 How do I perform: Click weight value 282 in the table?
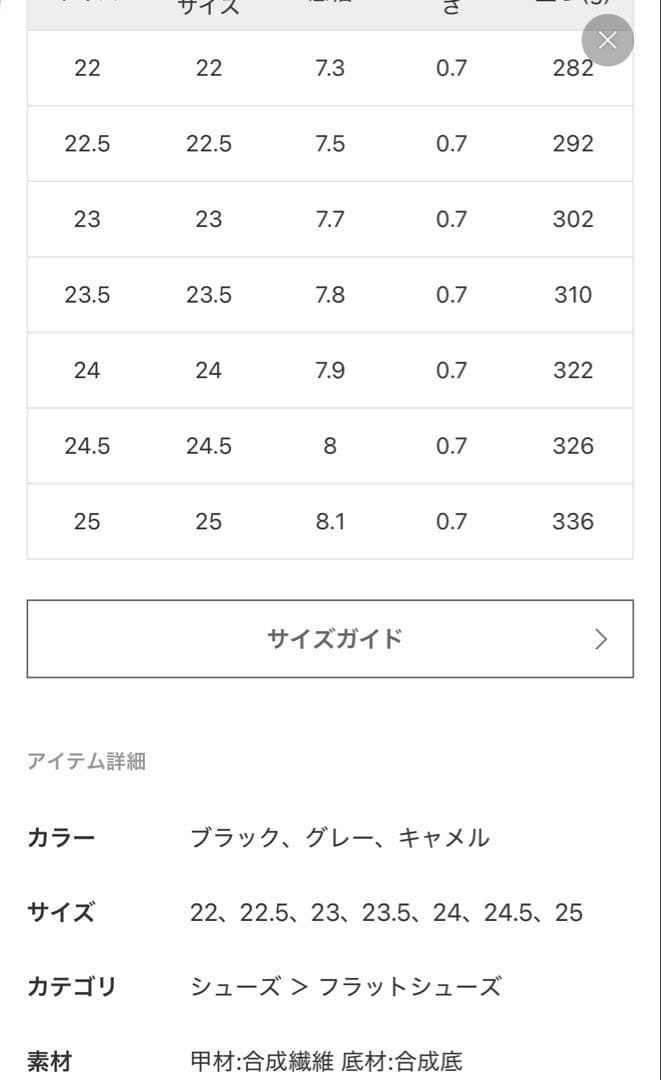(x=572, y=68)
